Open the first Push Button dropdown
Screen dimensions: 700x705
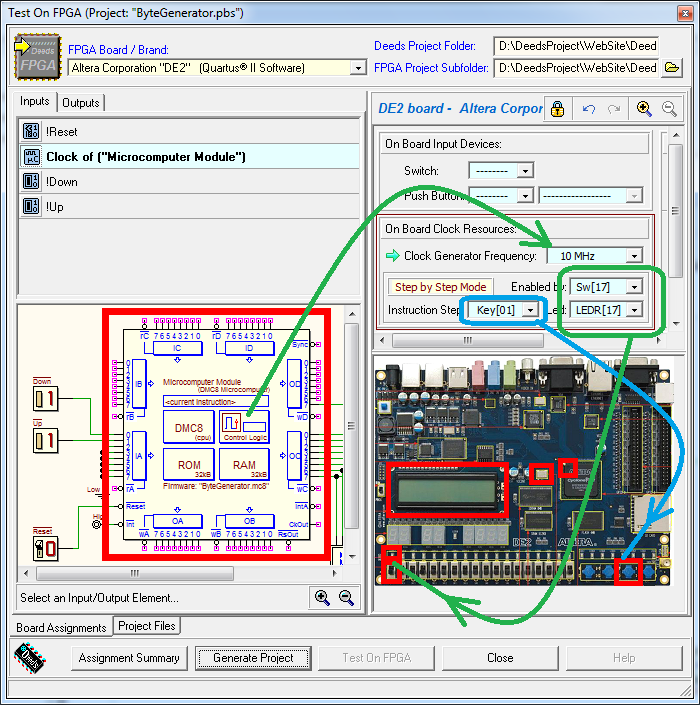pyautogui.click(x=525, y=196)
